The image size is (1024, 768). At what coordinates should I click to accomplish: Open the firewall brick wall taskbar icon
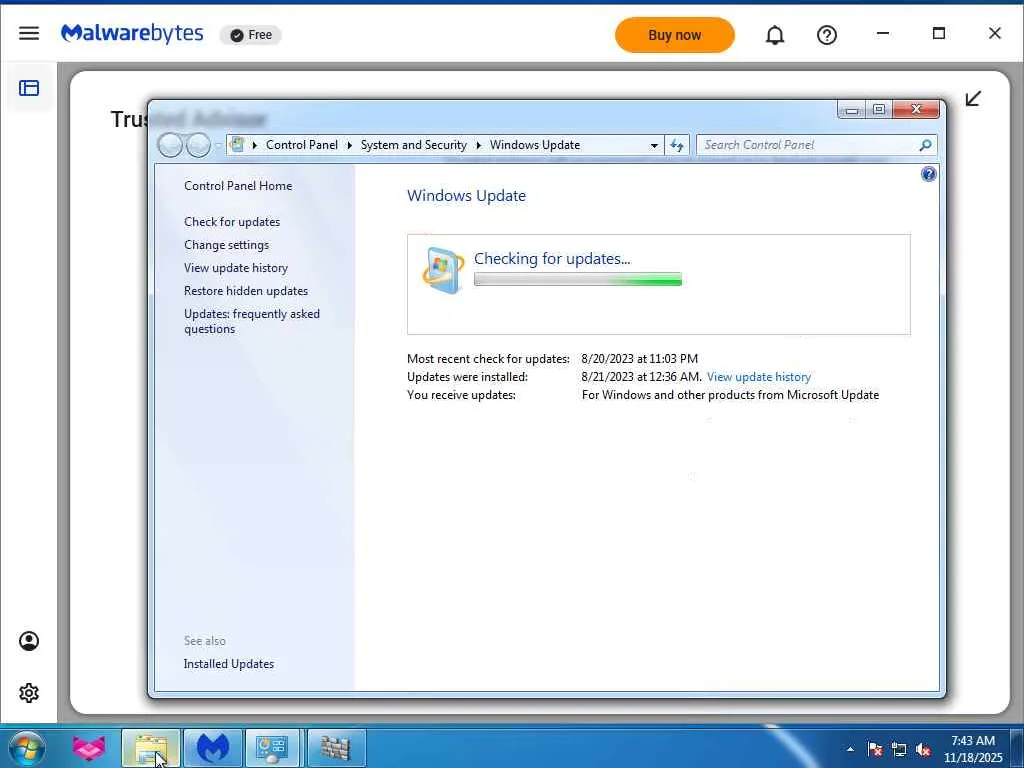336,748
